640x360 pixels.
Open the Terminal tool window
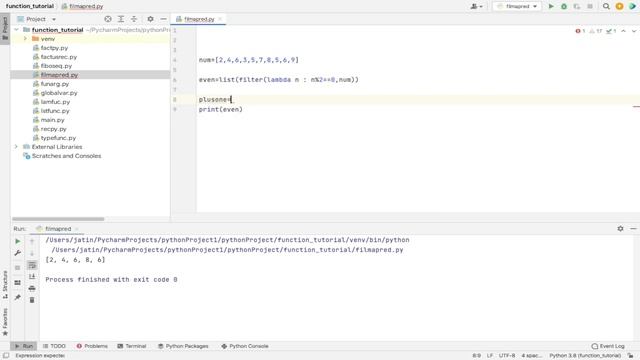click(x=132, y=346)
